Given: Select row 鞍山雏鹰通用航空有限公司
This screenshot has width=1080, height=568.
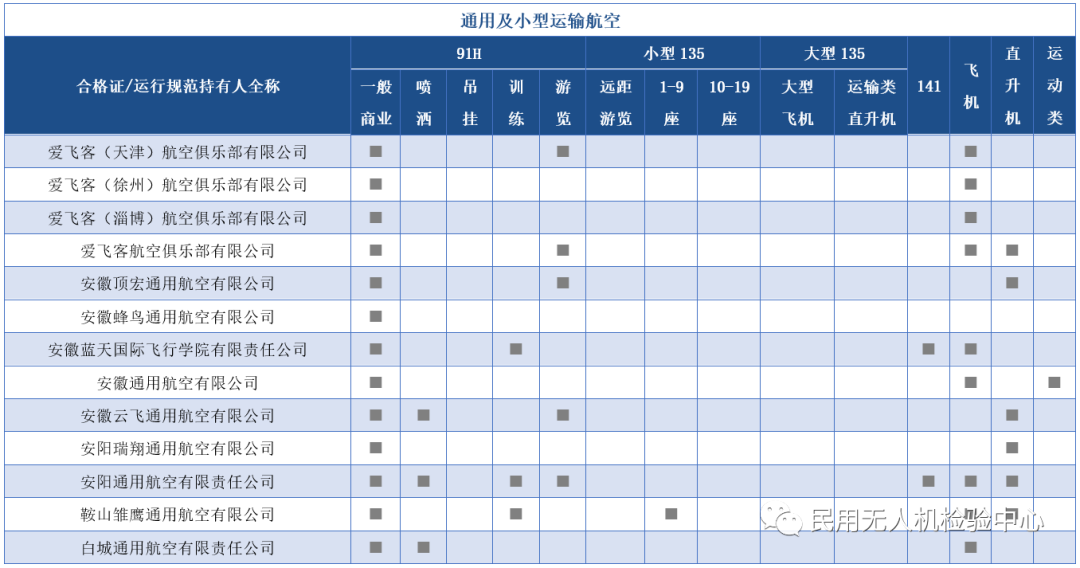Looking at the screenshot, I should (x=540, y=514).
